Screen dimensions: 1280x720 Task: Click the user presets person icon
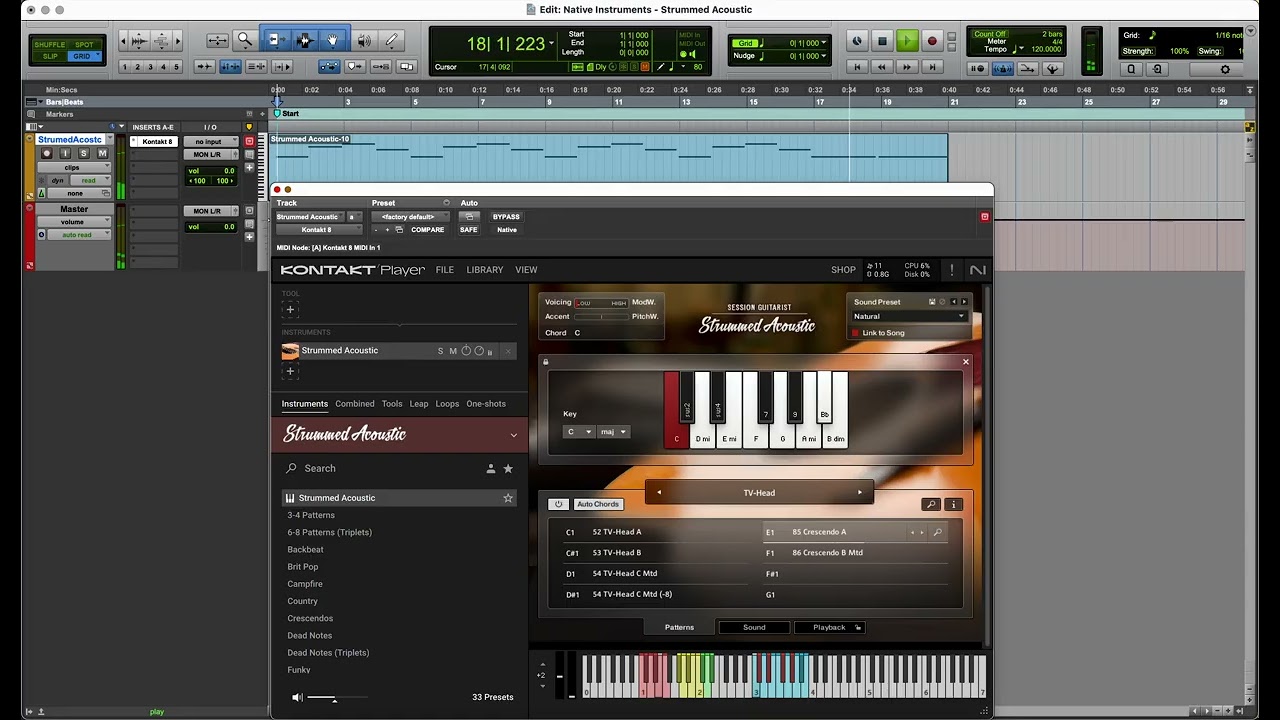490,468
